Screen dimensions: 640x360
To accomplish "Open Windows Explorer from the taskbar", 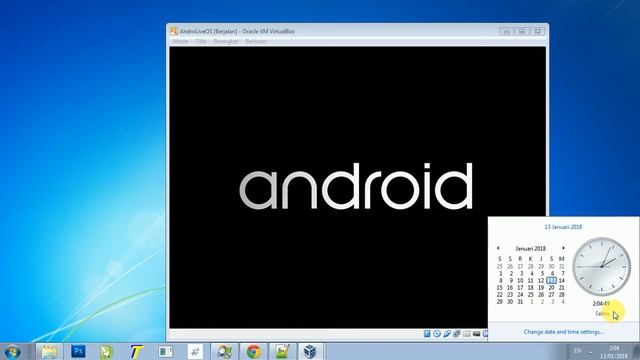I will (x=49, y=351).
